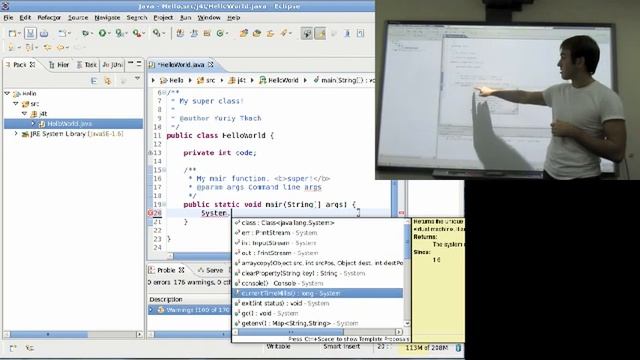640x360 pixels.
Task: Open the Window menu
Action: pyautogui.click(x=209, y=18)
